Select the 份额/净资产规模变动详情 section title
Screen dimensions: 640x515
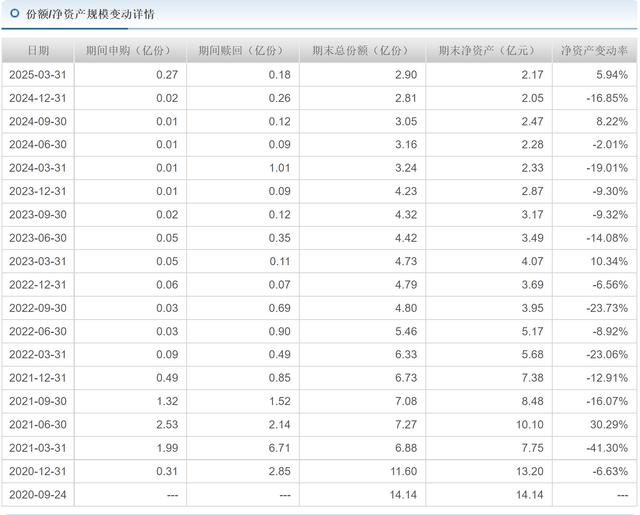[x=90, y=14]
